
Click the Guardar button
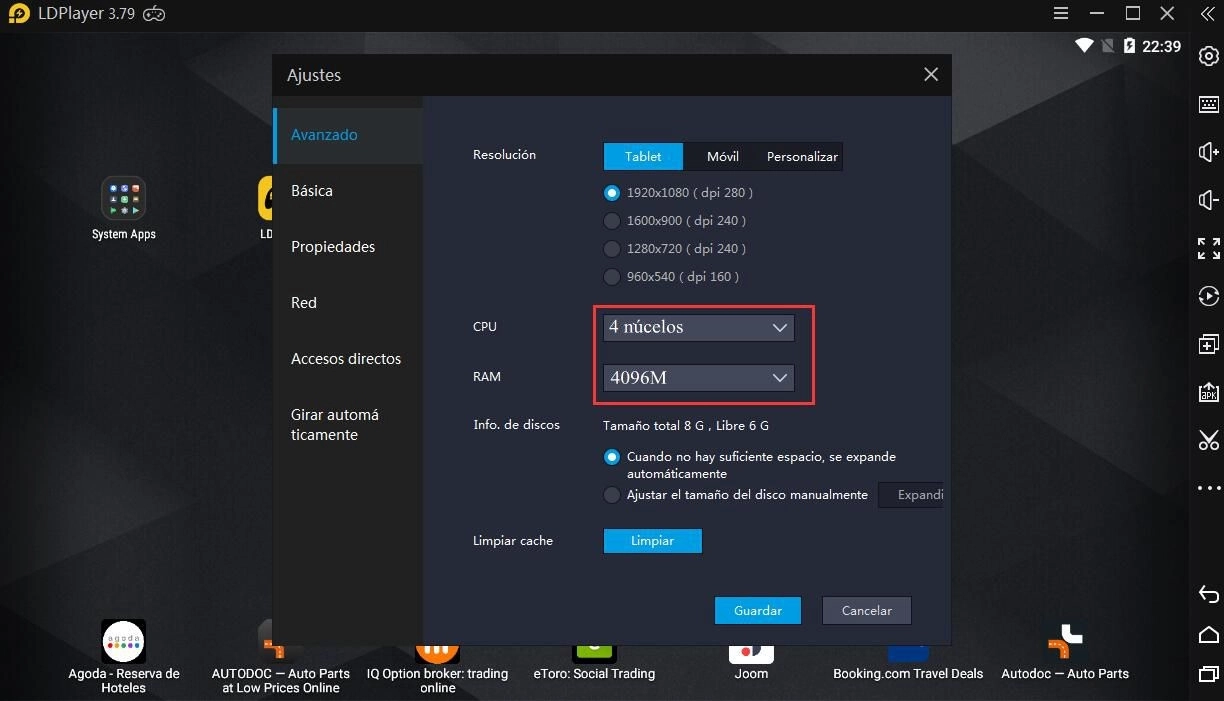click(x=757, y=610)
